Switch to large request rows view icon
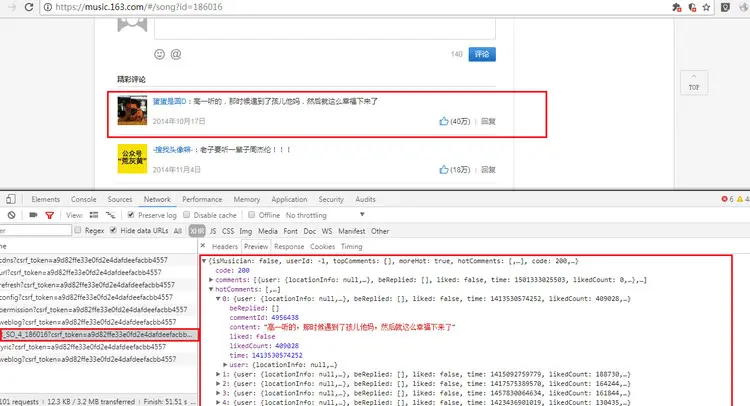750x406 pixels. point(94,215)
